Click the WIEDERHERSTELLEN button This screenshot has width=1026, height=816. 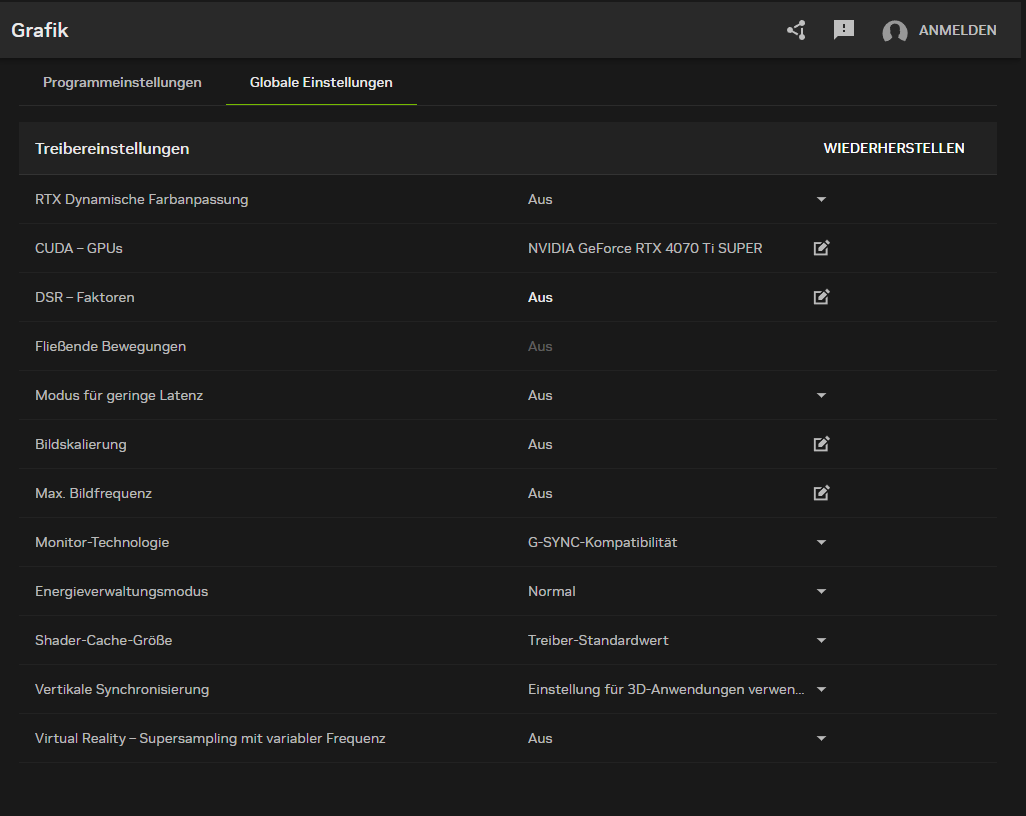click(894, 148)
